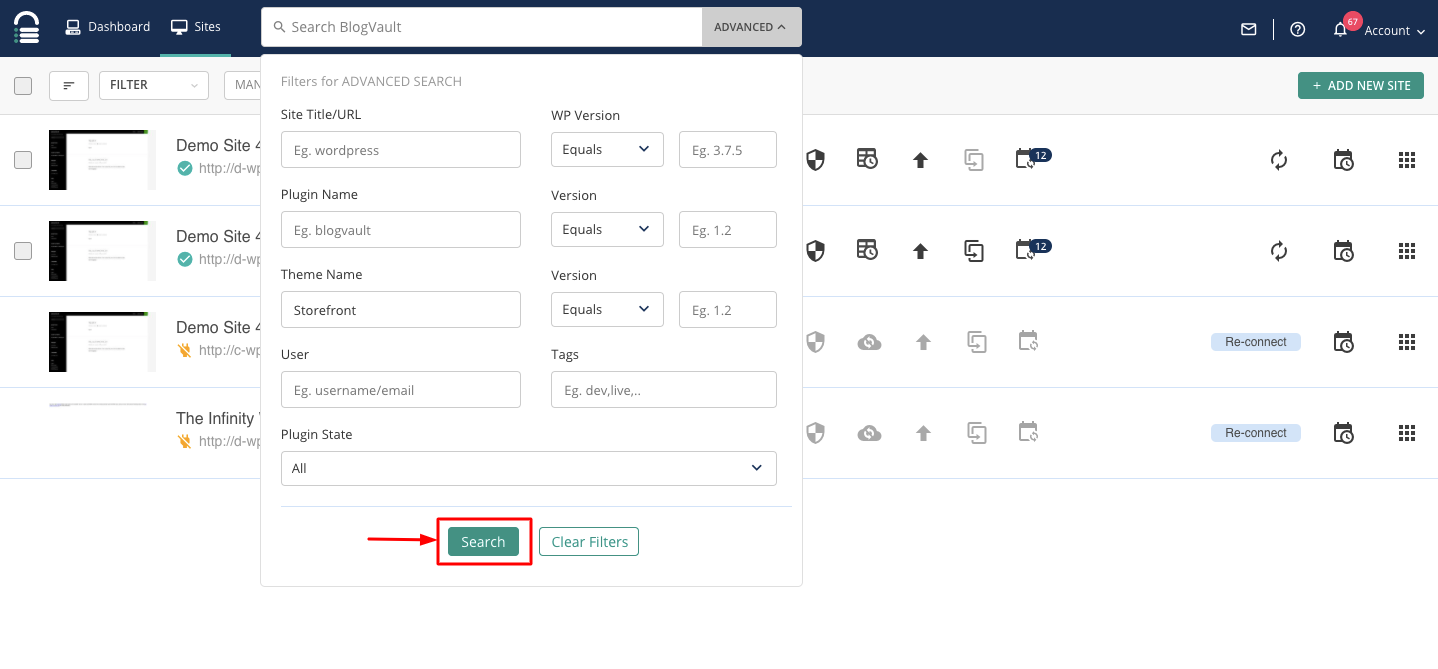This screenshot has width=1438, height=669.
Task: Click staging copy icon in second Demo Site row
Action: coord(975,251)
